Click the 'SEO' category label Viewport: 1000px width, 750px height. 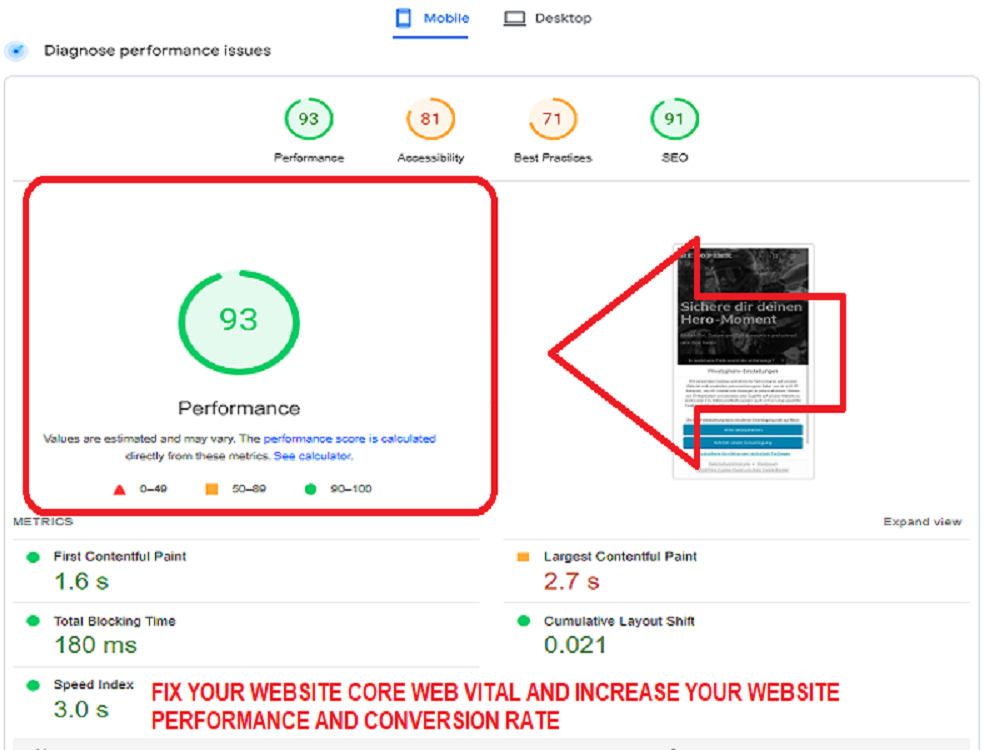[675, 158]
